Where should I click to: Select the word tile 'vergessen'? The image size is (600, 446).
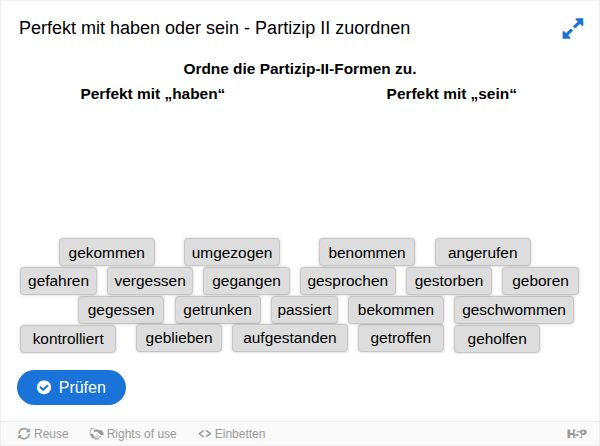(x=150, y=281)
